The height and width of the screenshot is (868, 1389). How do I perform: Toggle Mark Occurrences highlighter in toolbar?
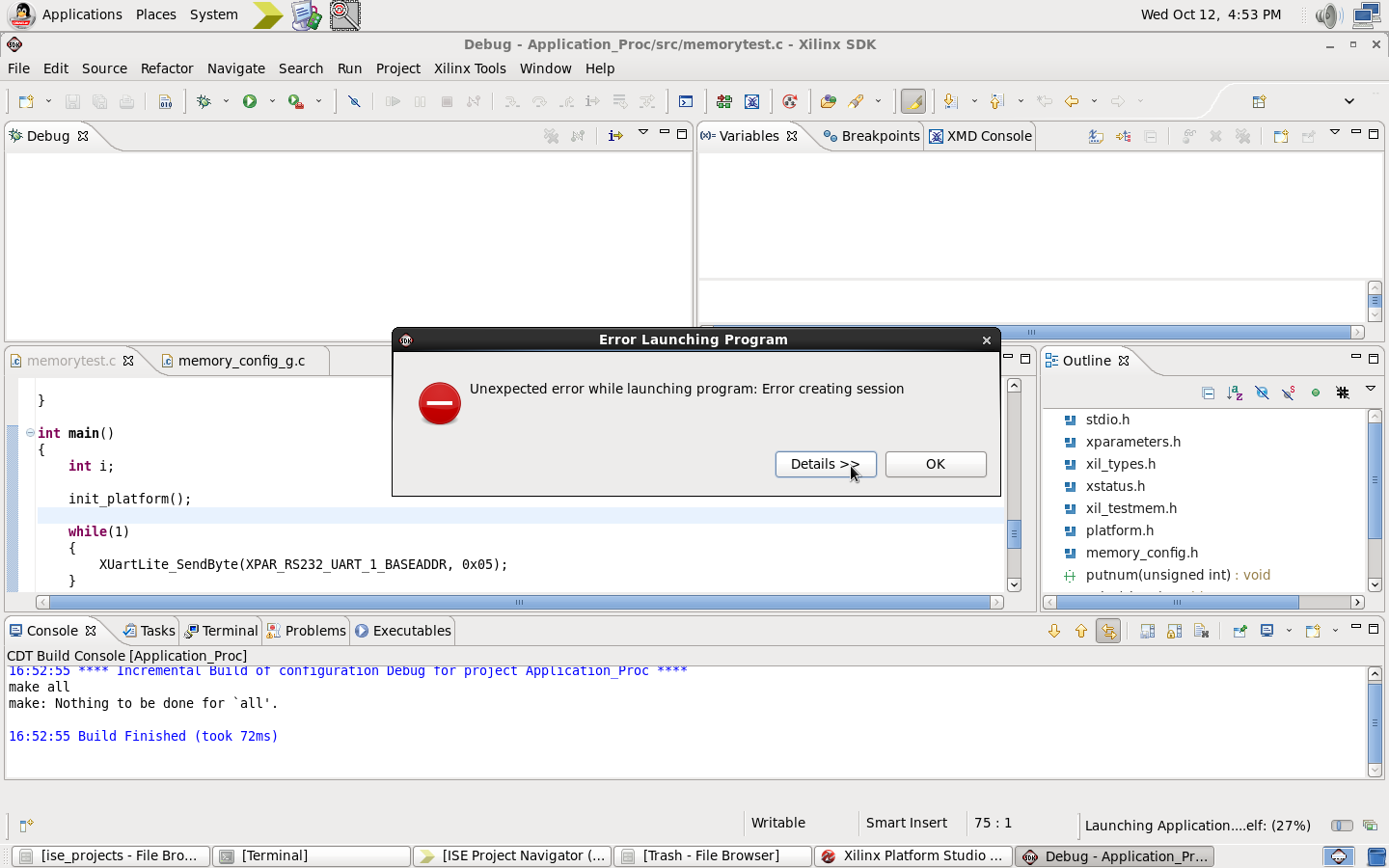pos(912,101)
